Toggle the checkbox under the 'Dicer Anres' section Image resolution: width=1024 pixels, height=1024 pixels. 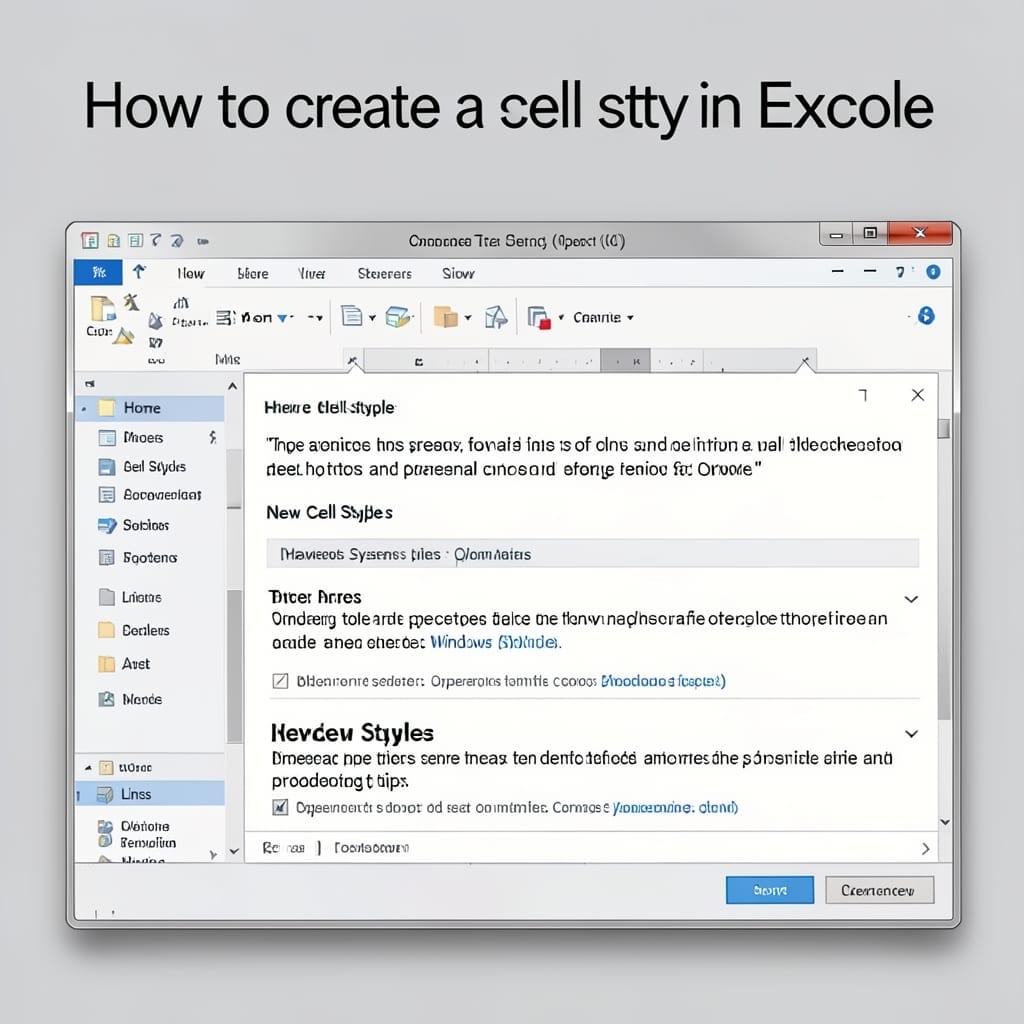click(x=280, y=681)
